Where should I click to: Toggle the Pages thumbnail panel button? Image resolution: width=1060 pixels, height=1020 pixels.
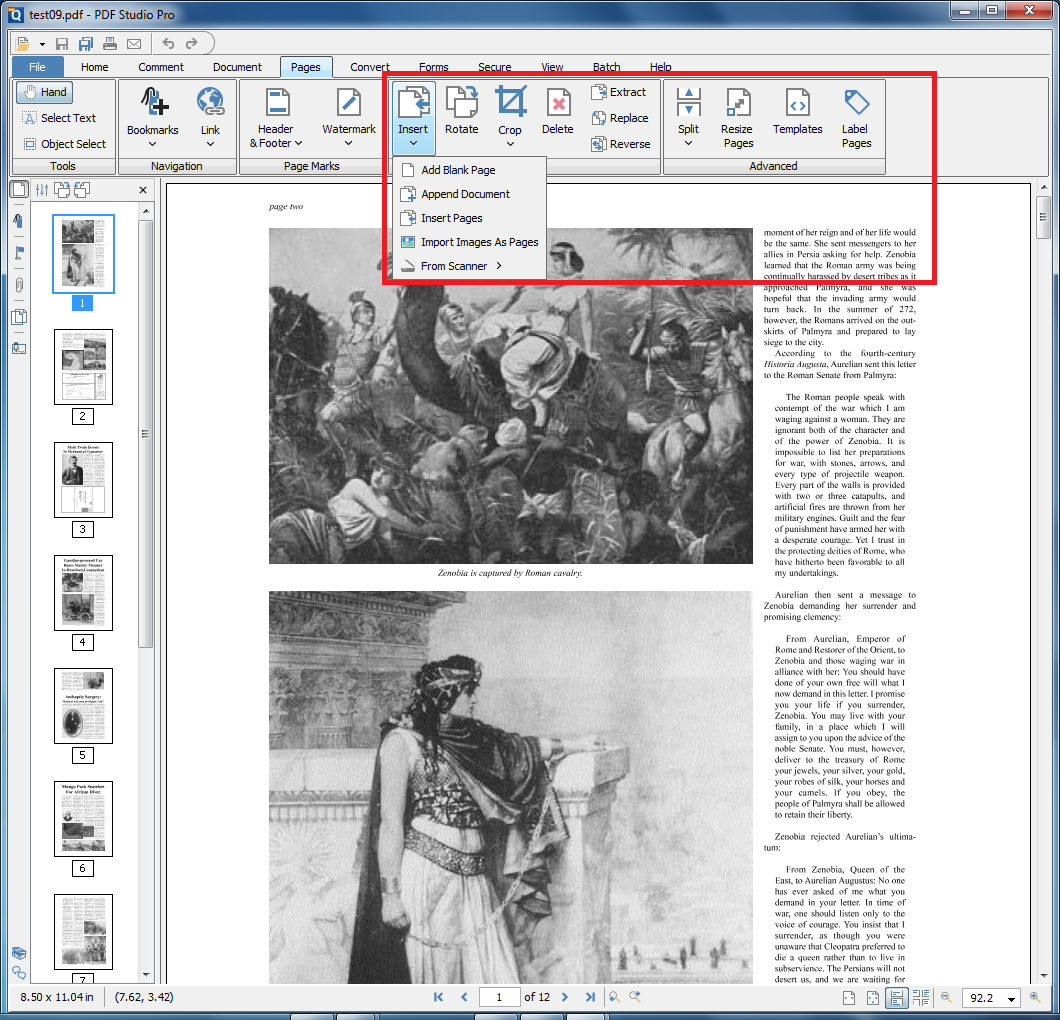[19, 189]
